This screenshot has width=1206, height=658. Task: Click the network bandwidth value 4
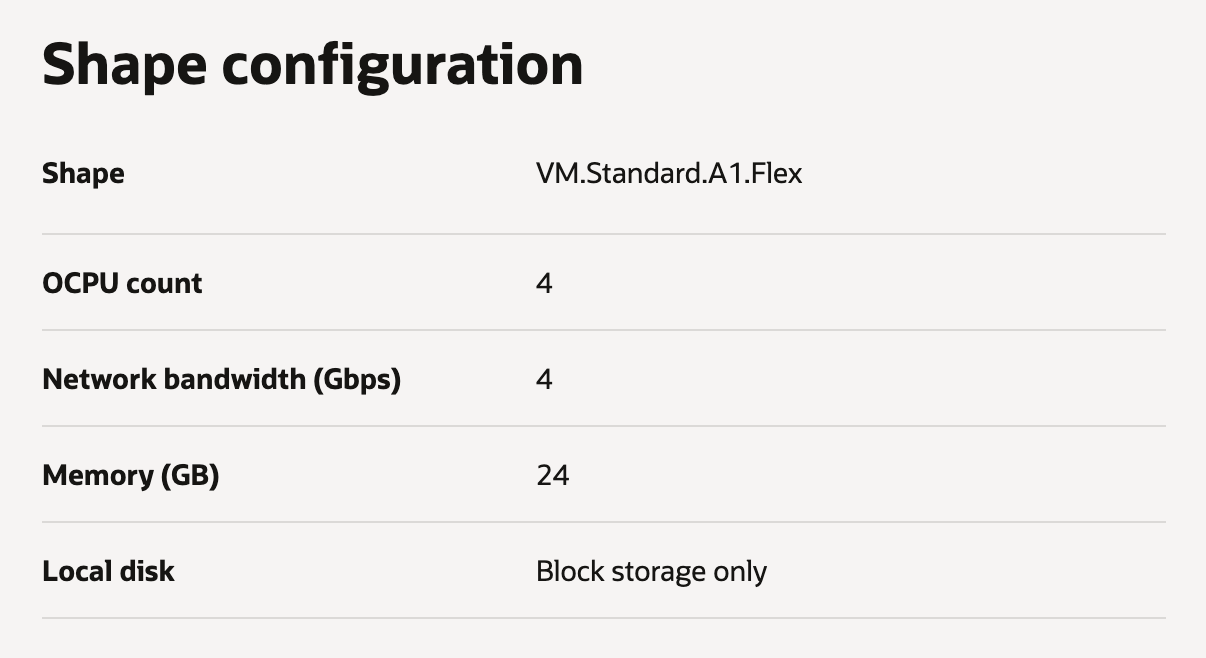pyautogui.click(x=544, y=380)
